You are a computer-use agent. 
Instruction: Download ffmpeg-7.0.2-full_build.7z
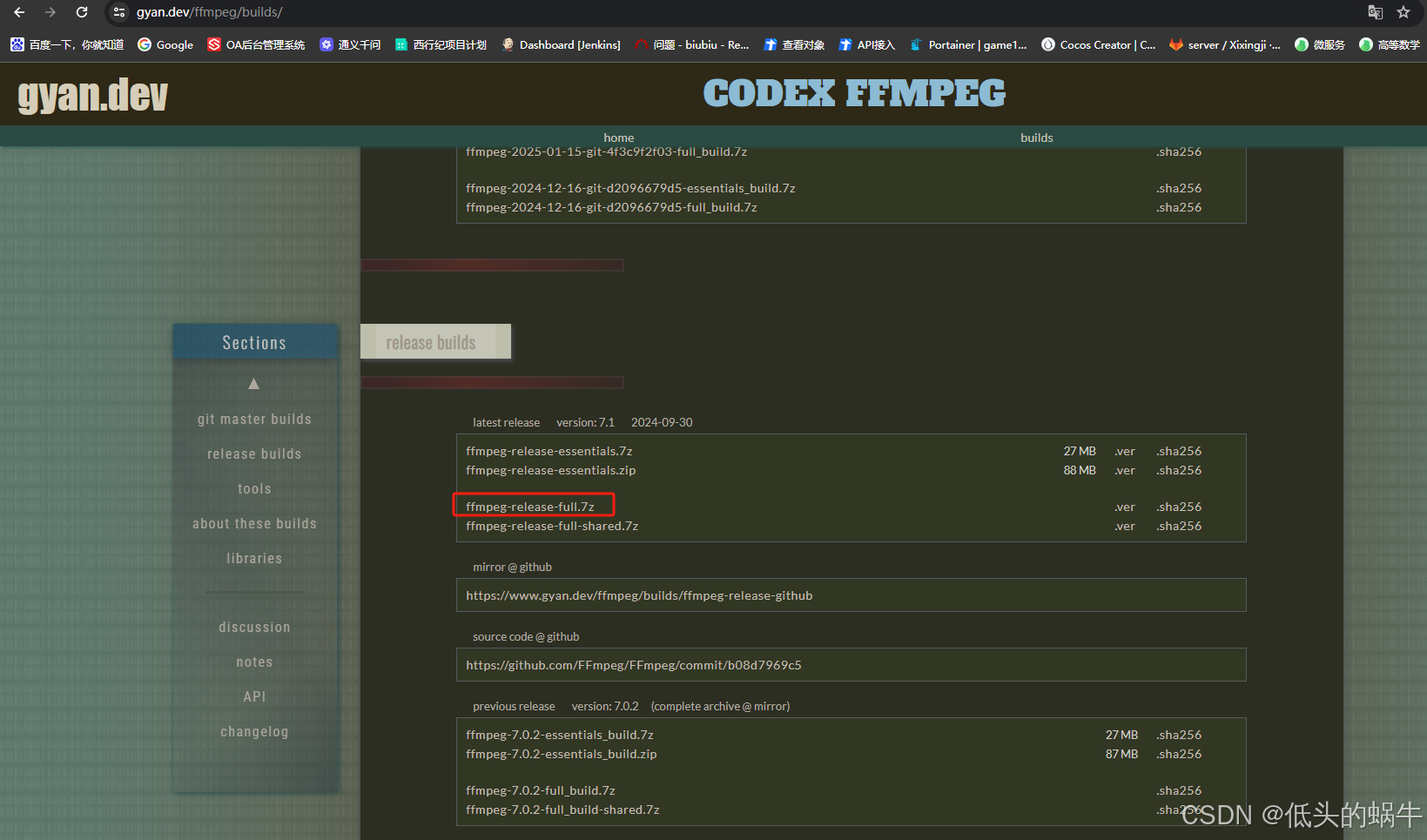(541, 790)
